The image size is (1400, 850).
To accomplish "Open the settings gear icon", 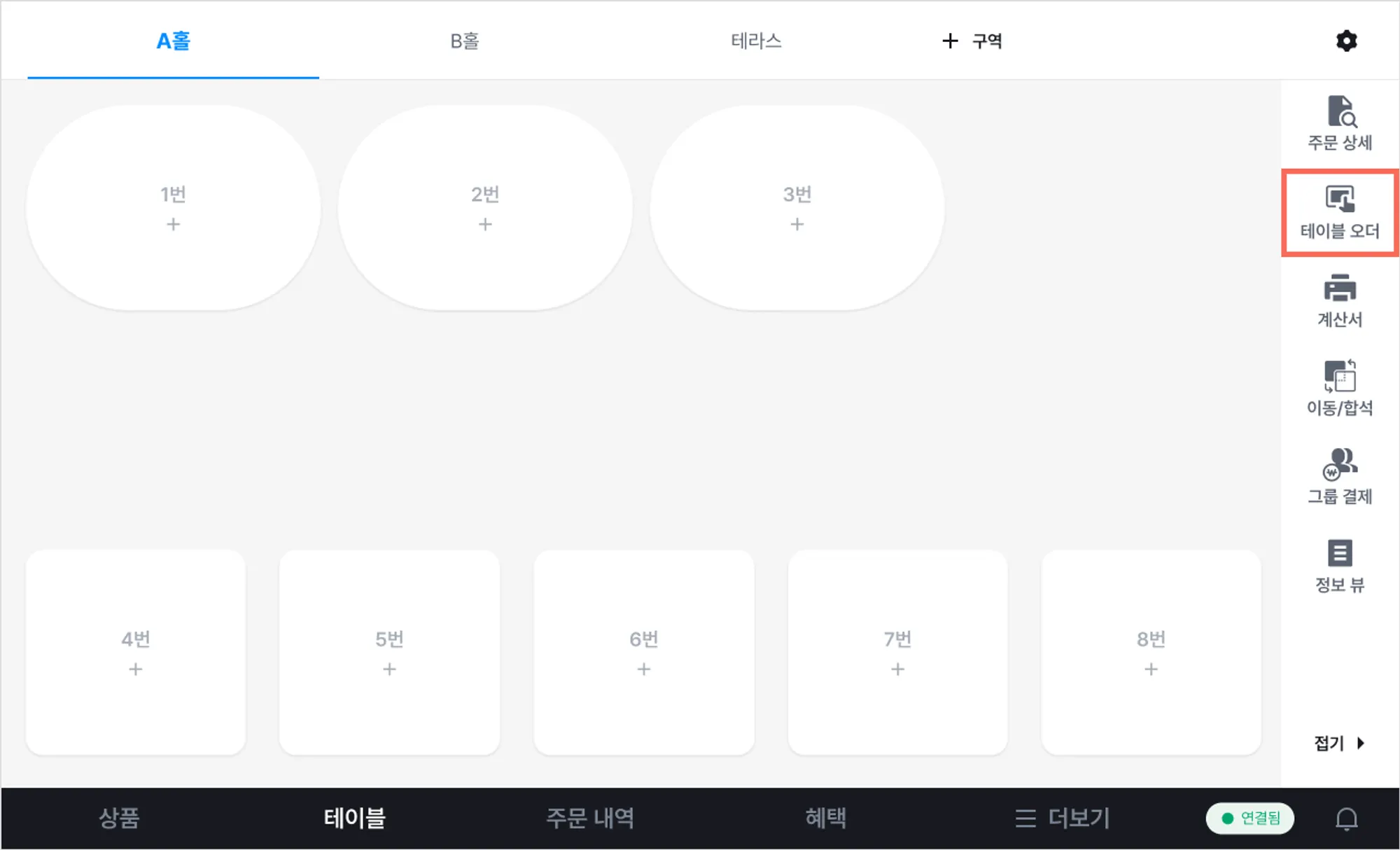I will coord(1346,41).
